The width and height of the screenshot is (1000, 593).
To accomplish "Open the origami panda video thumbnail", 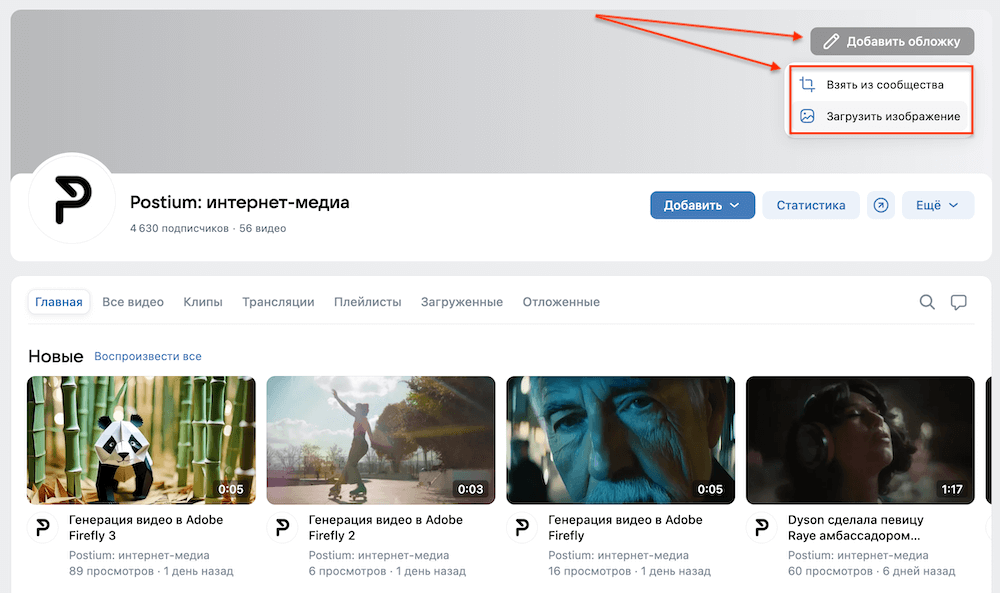I will (x=141, y=440).
